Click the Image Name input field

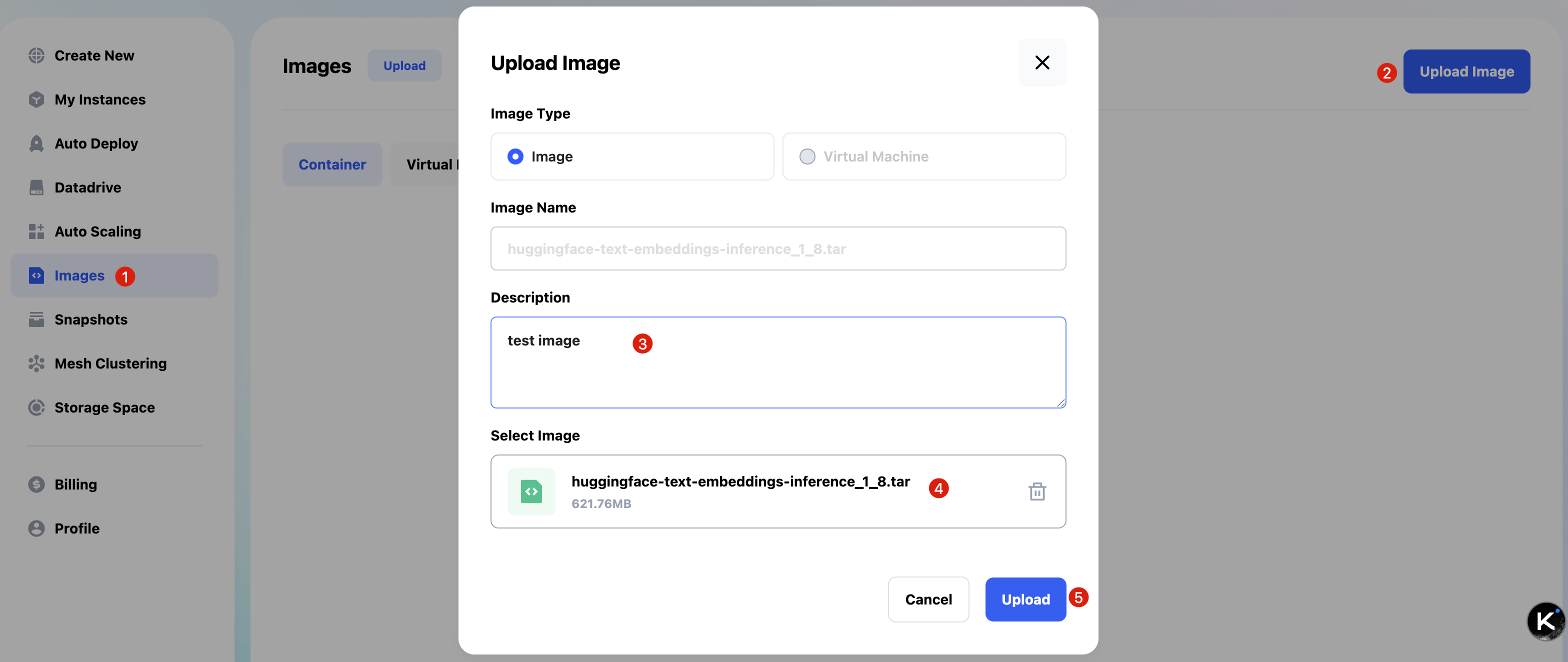(777, 249)
